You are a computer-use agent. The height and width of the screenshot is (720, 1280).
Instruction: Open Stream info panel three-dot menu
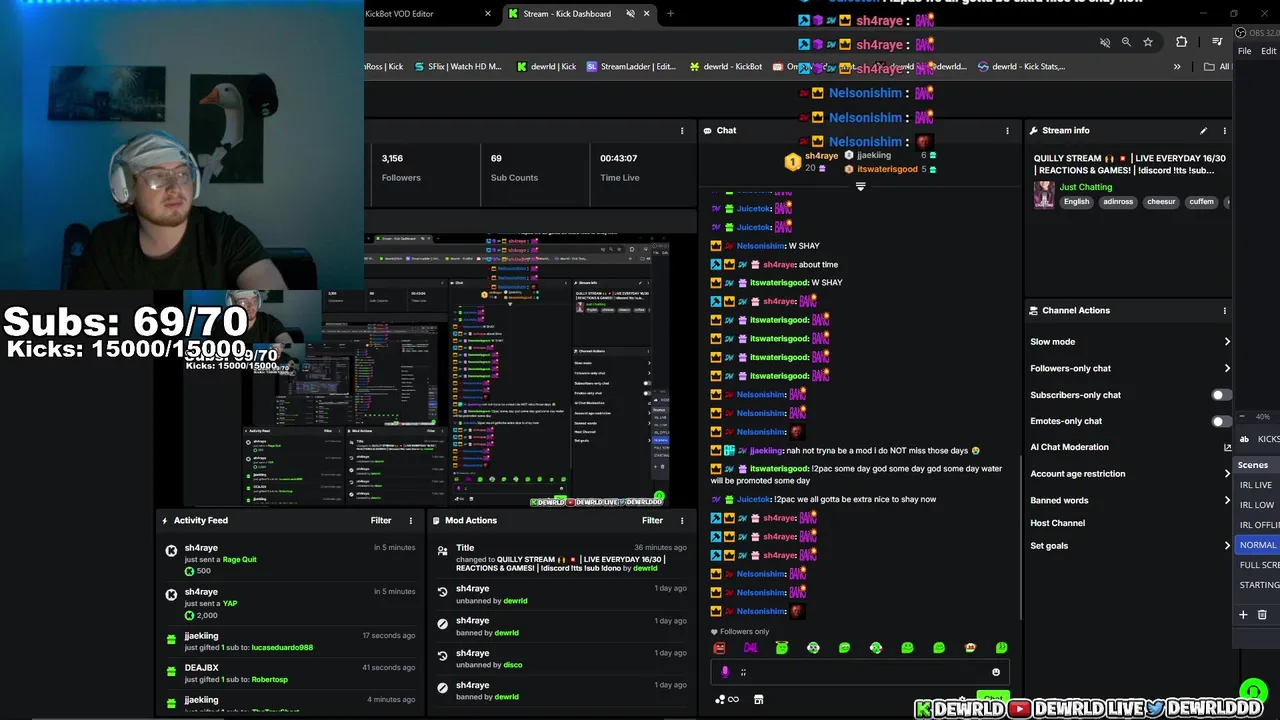tap(1224, 131)
